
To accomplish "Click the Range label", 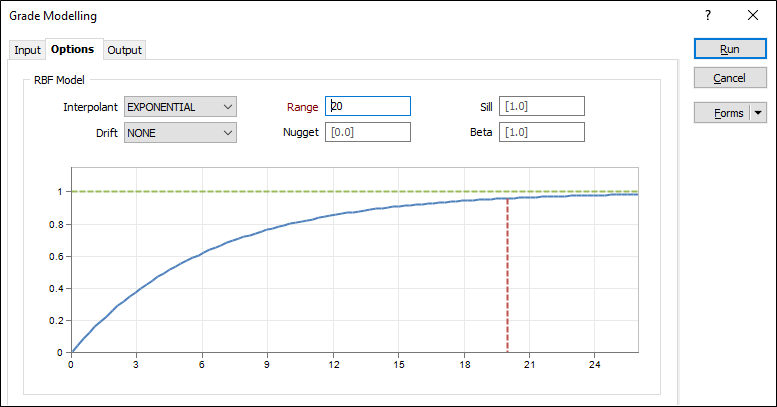I will (x=302, y=107).
